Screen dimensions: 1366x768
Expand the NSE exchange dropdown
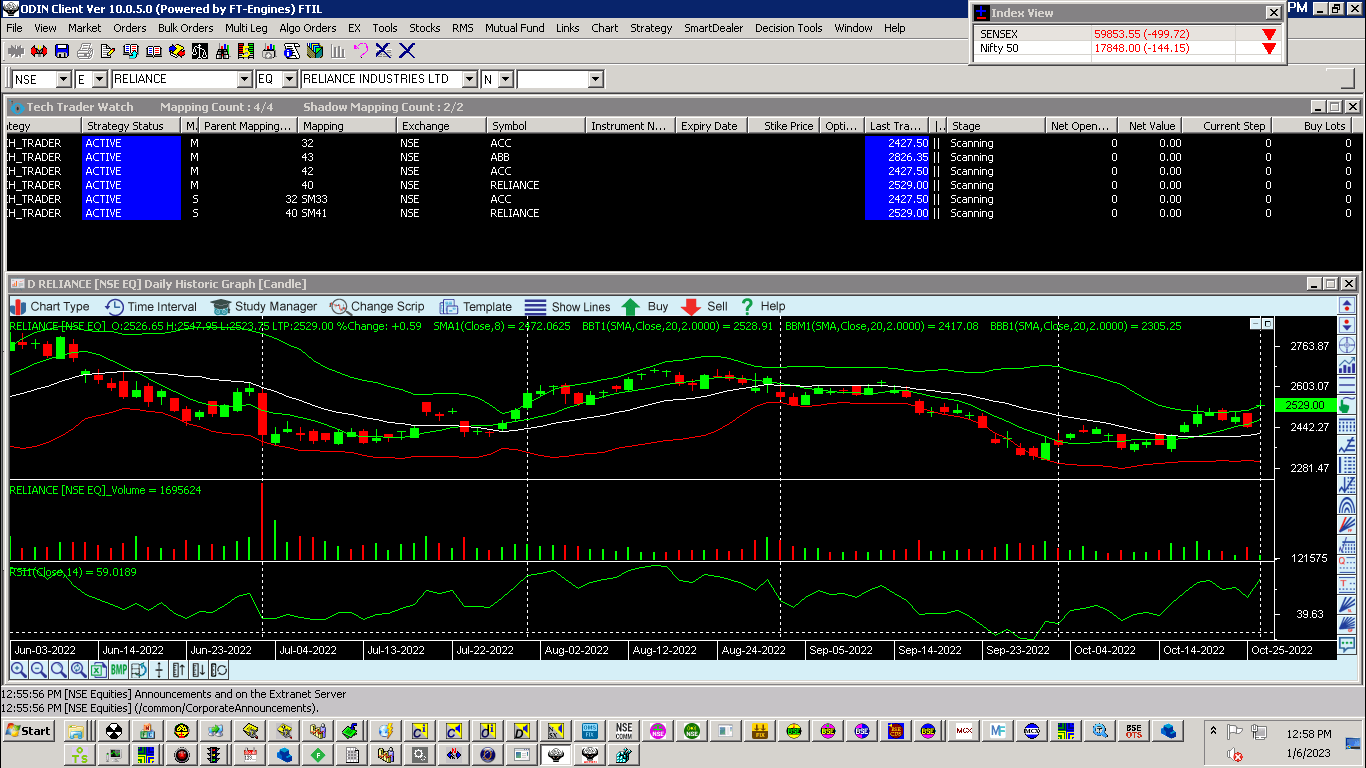(63, 79)
